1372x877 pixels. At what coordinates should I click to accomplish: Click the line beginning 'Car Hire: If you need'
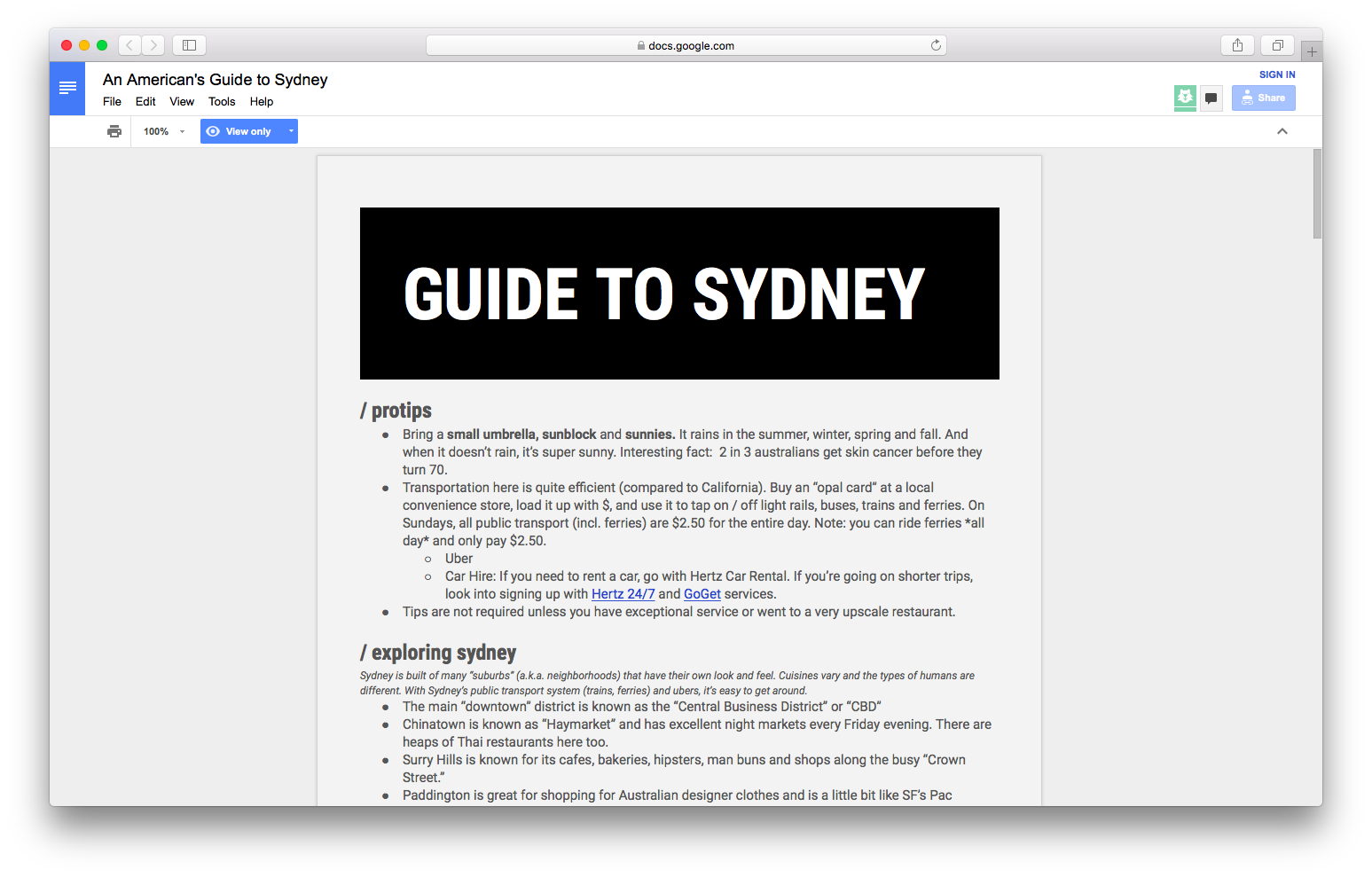click(709, 576)
